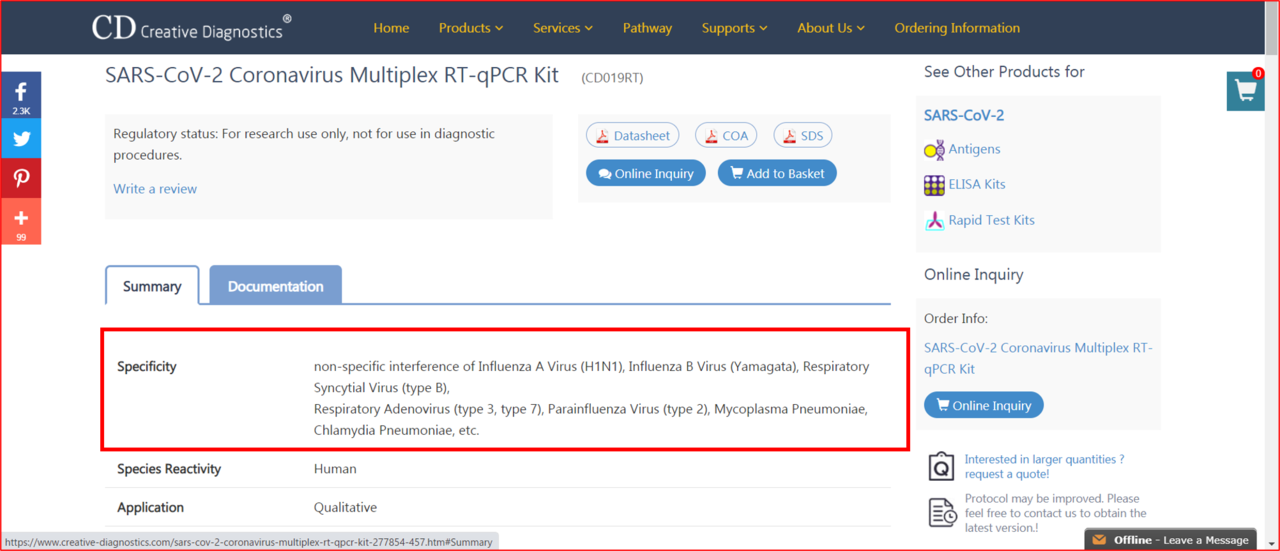
Task: Select the Summary tab
Action: coord(152,286)
